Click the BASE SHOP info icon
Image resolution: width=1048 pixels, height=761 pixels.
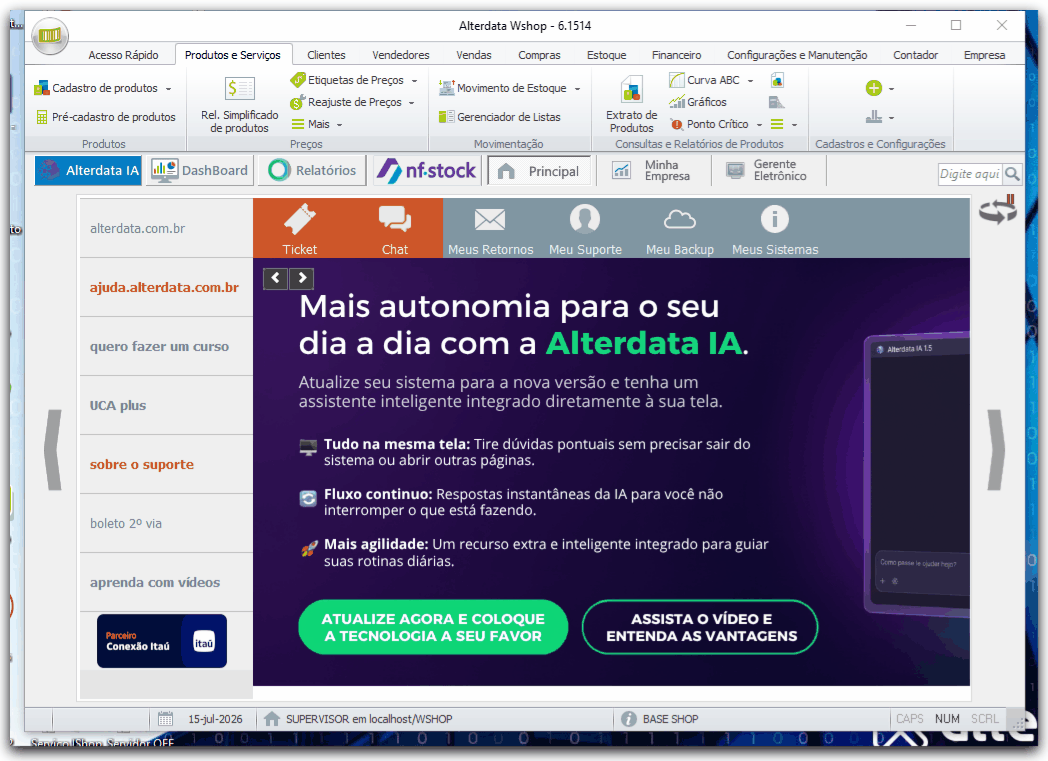[x=628, y=719]
